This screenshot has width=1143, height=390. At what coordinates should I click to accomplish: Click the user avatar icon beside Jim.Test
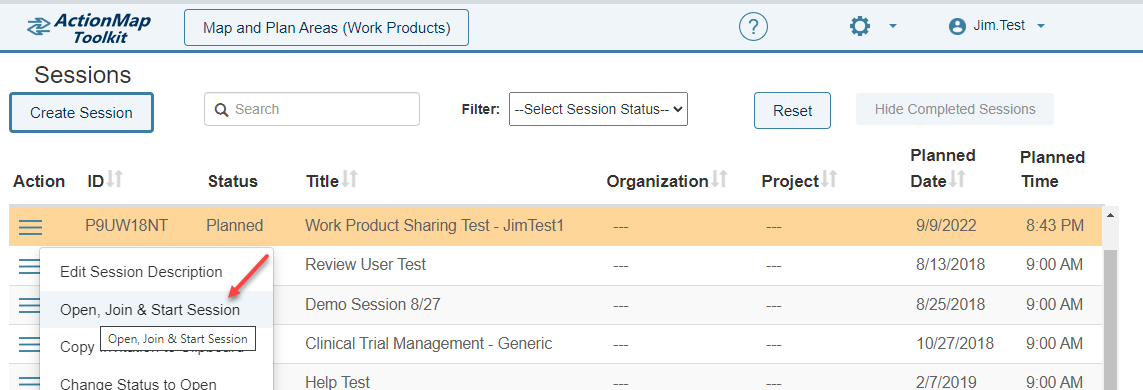point(957,27)
